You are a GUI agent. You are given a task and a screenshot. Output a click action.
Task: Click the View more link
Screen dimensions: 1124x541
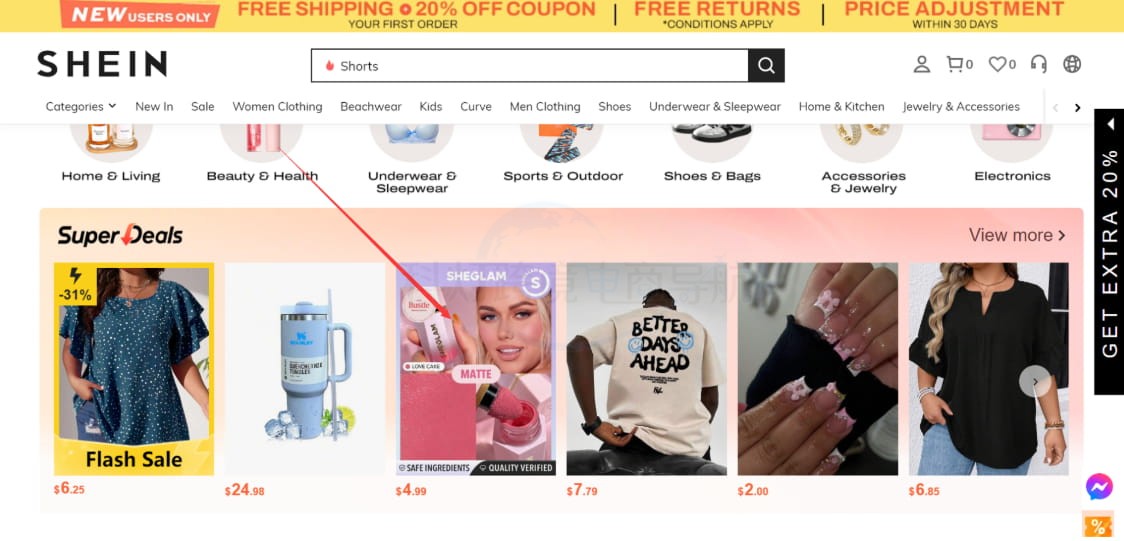(1017, 235)
